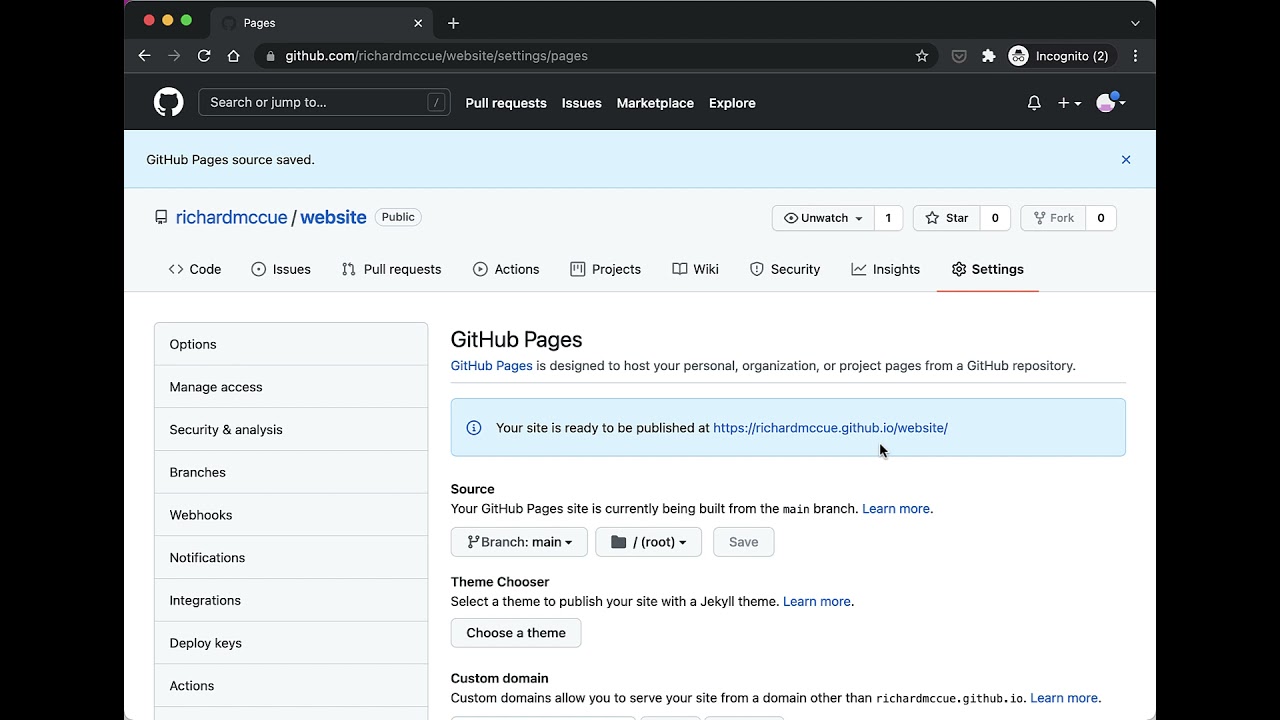Open Notifications in settings sidebar

click(x=291, y=558)
